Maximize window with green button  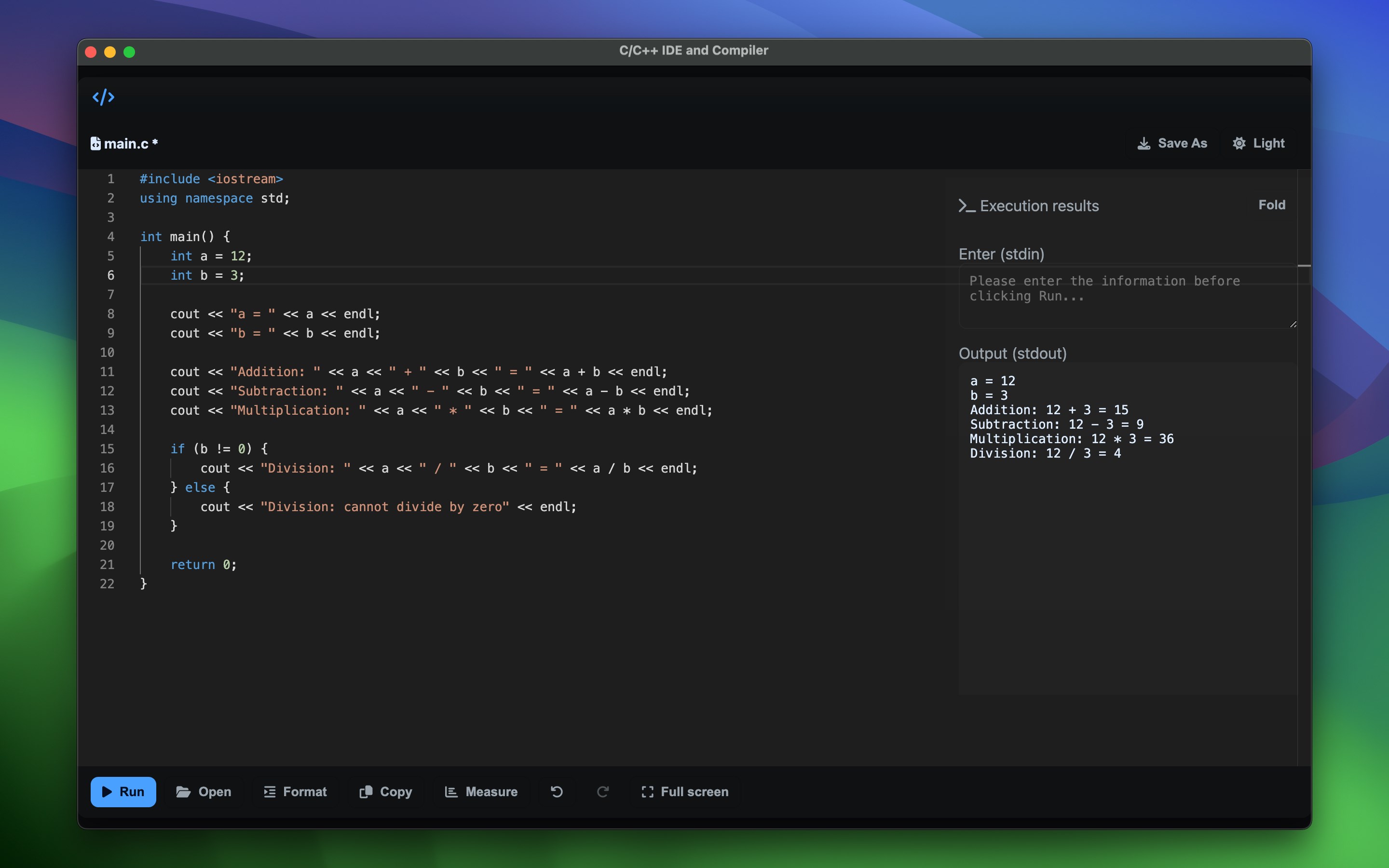coord(130,52)
